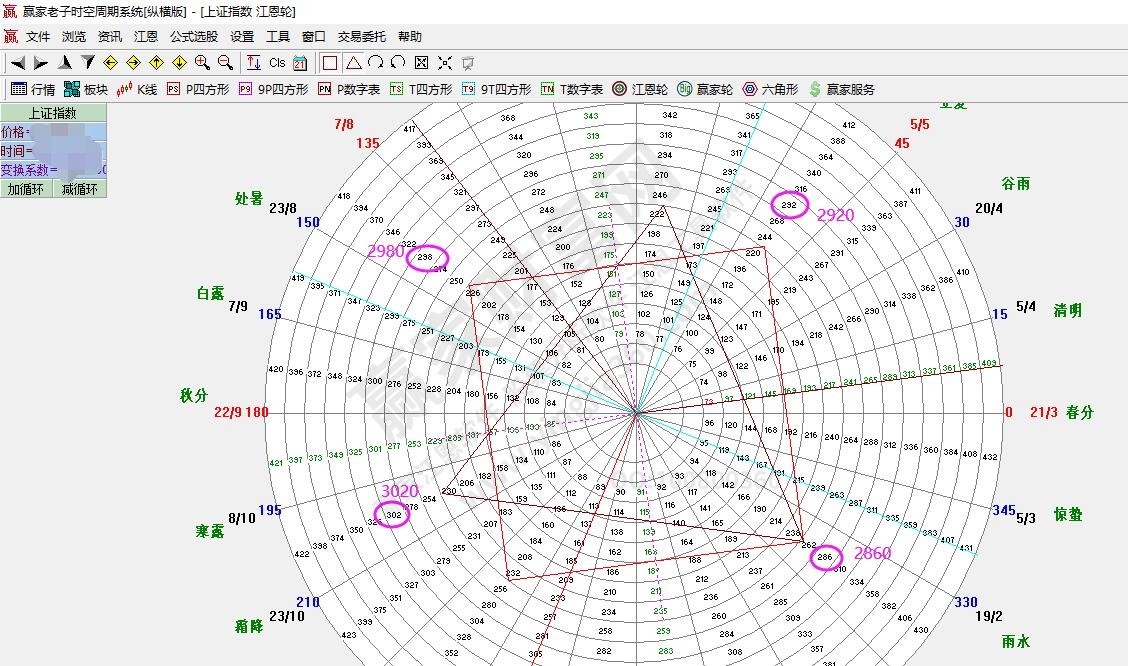Open the 公式选股 menu
The height and width of the screenshot is (666, 1128).
click(193, 36)
